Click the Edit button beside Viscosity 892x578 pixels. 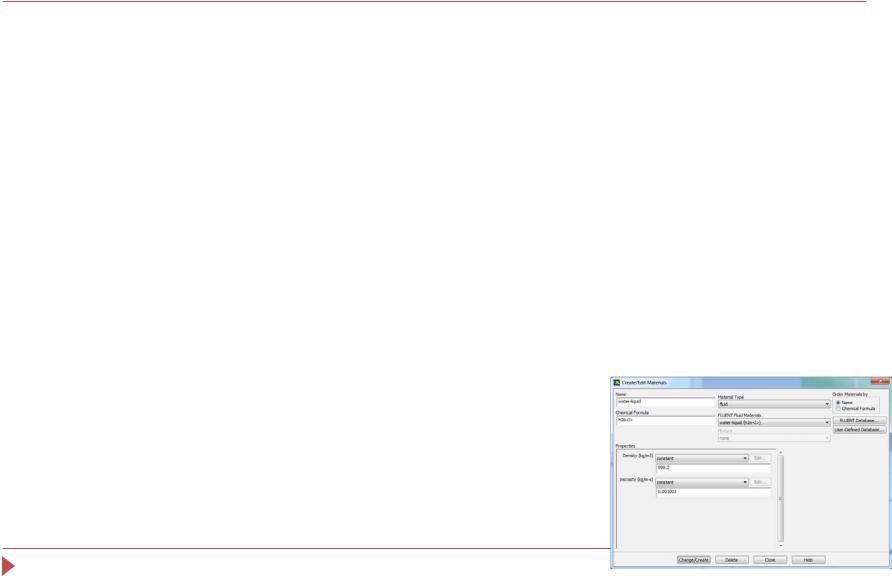click(x=760, y=482)
